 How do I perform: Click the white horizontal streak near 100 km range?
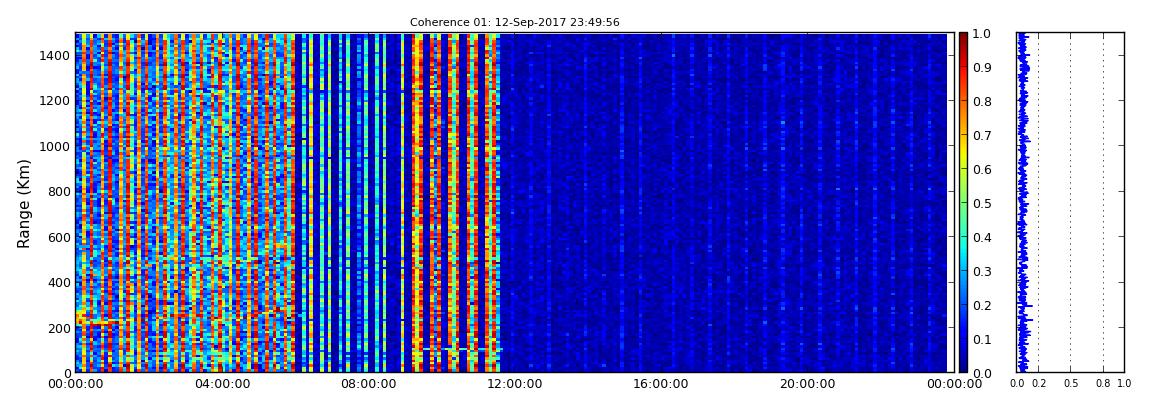pyautogui.click(x=462, y=349)
